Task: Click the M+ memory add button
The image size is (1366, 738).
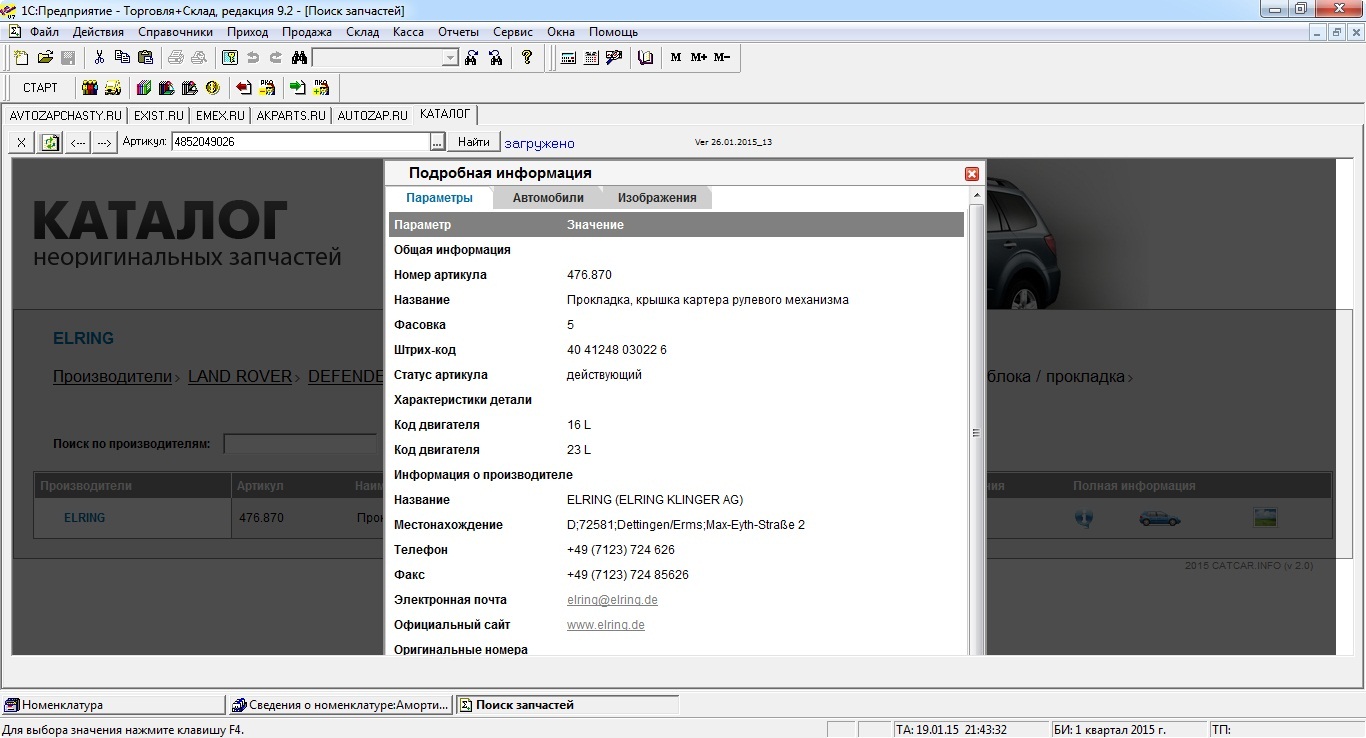Action: 699,58
